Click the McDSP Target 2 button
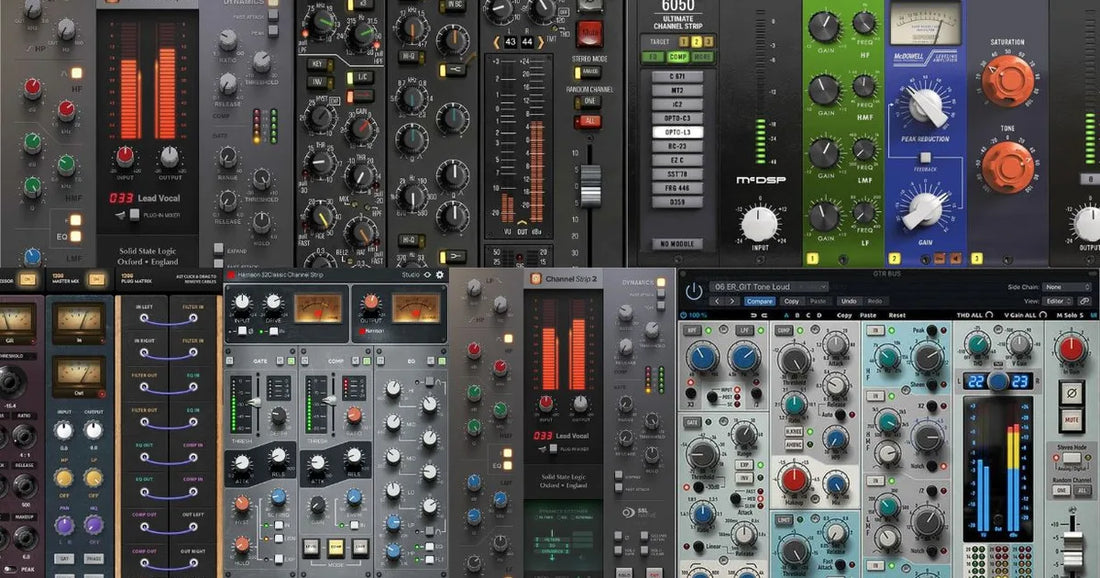 point(696,42)
